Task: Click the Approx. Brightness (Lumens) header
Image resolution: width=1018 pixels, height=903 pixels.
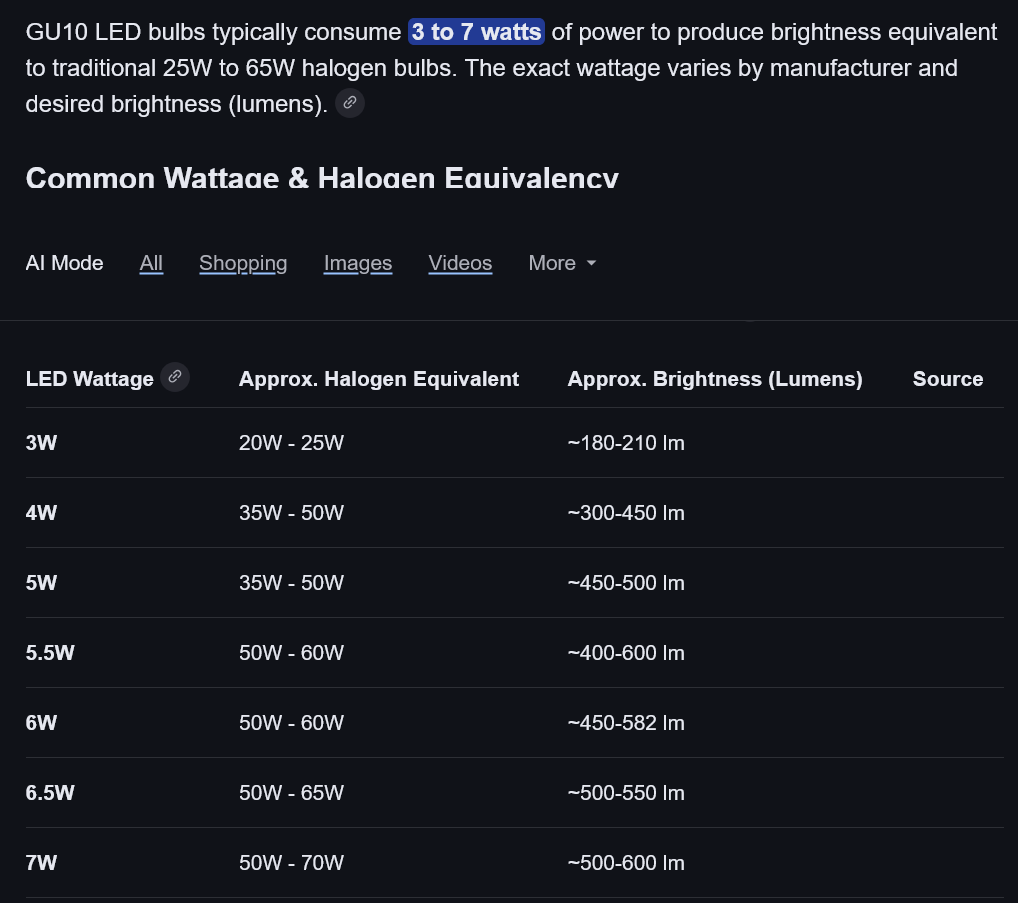Action: (x=714, y=379)
